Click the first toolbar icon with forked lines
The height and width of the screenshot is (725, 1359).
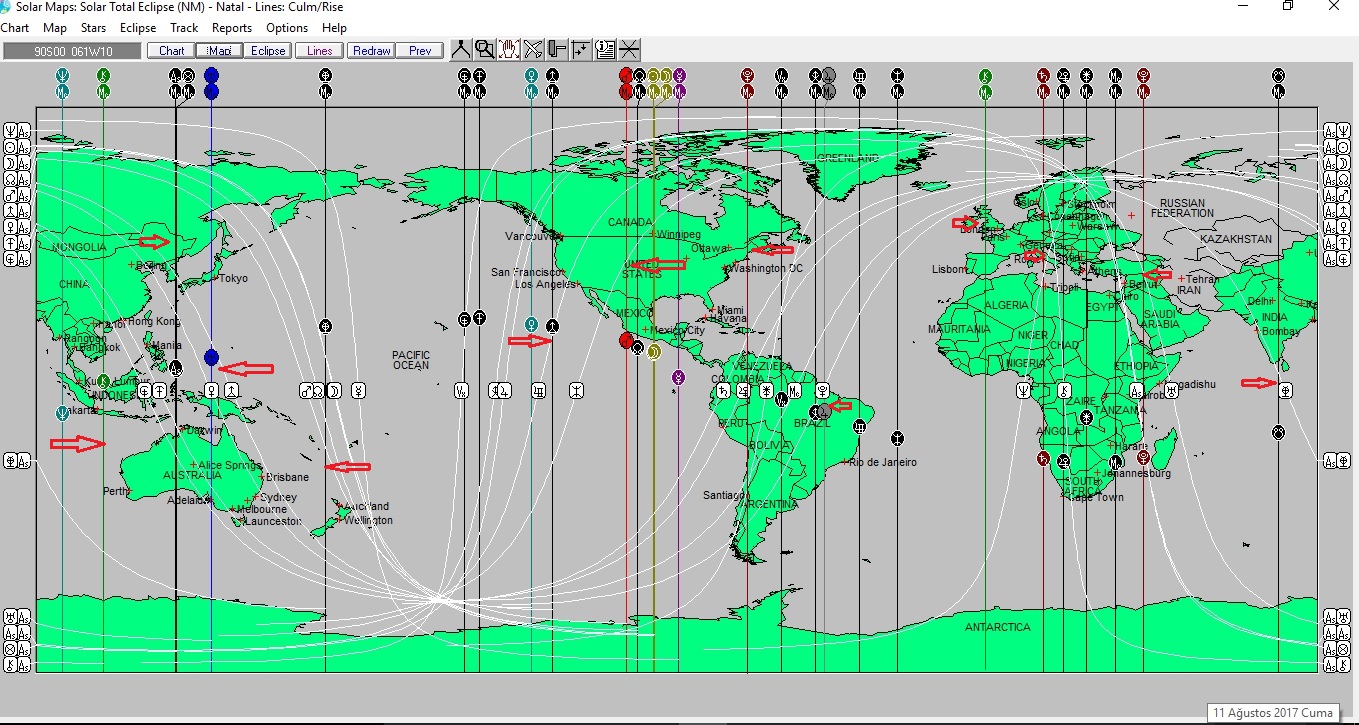coord(461,49)
